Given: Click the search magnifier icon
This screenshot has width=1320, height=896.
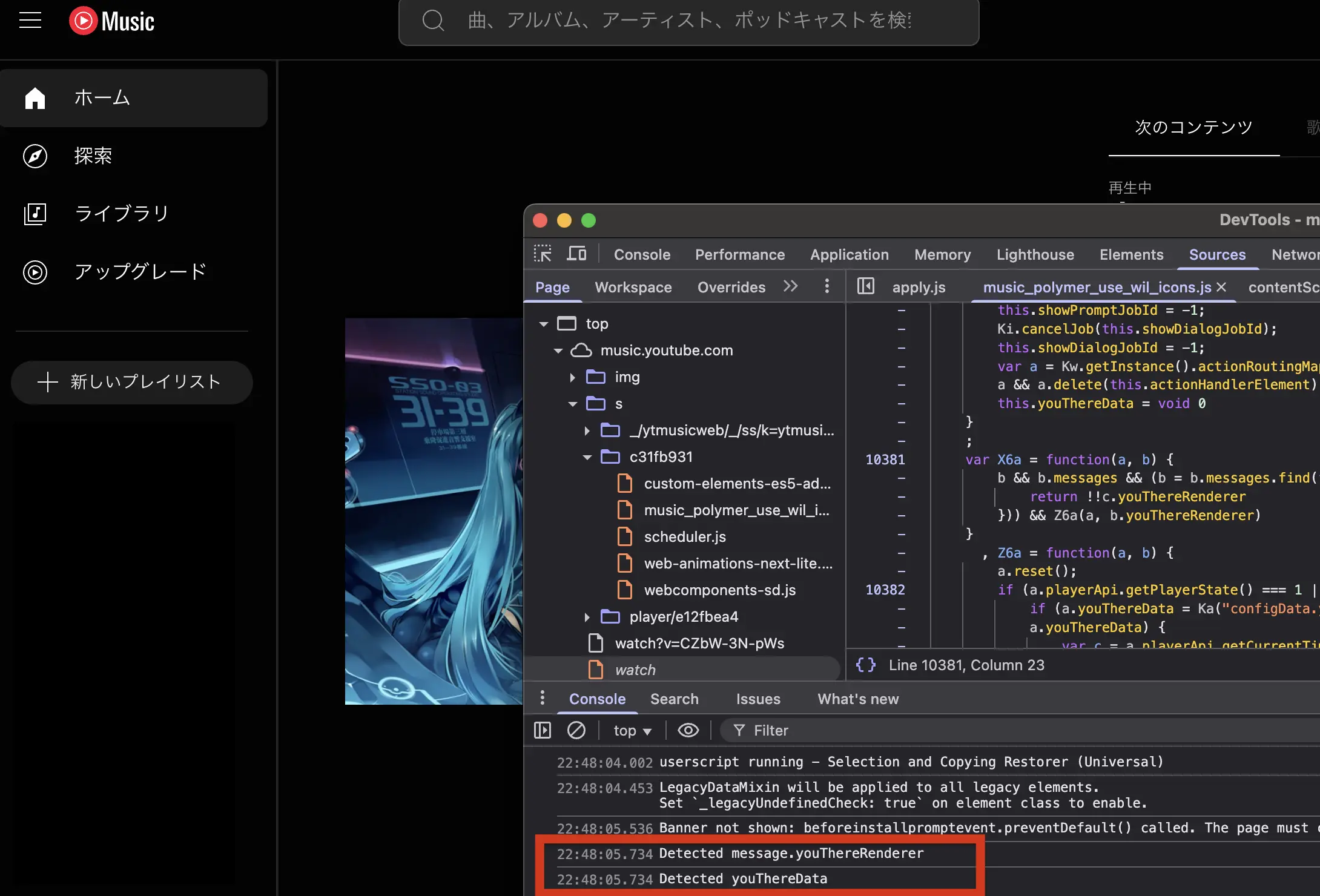Looking at the screenshot, I should point(433,21).
